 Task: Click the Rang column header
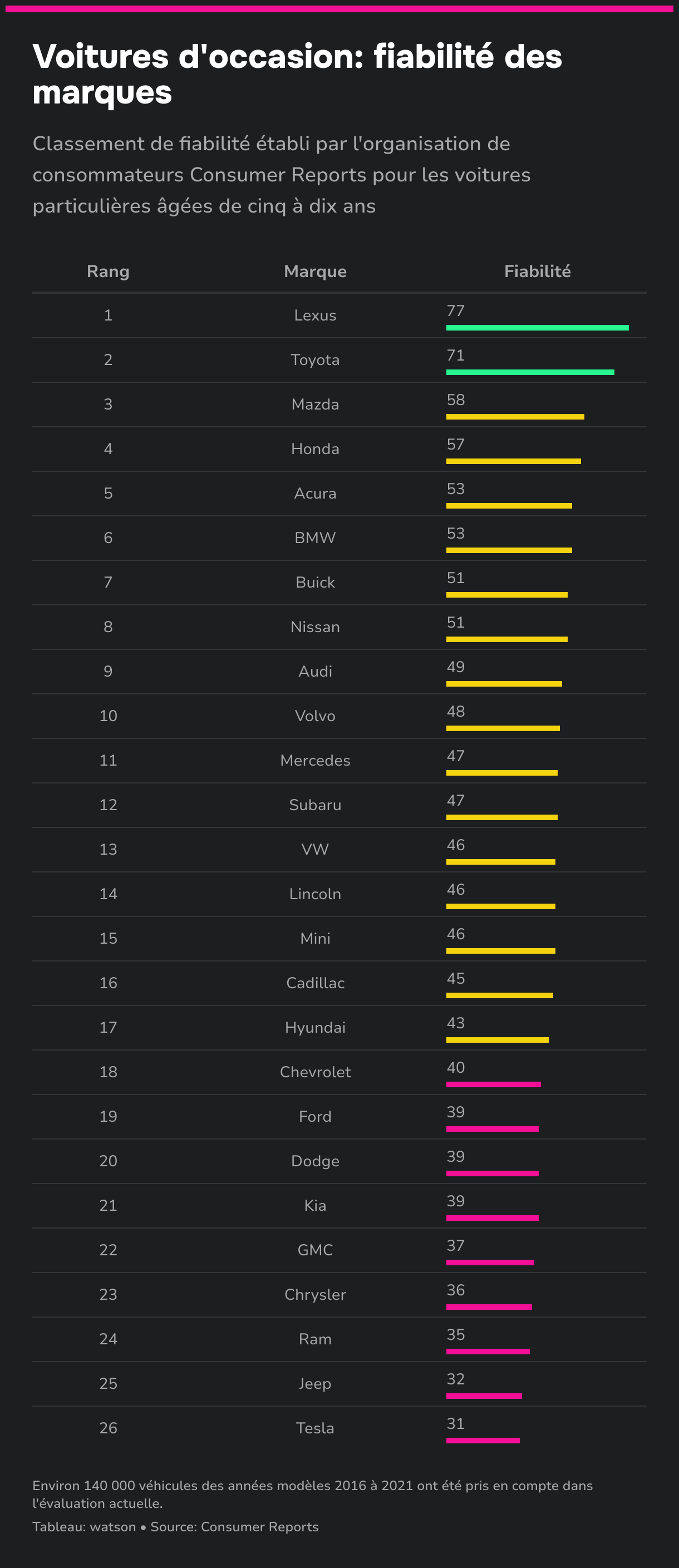108,272
